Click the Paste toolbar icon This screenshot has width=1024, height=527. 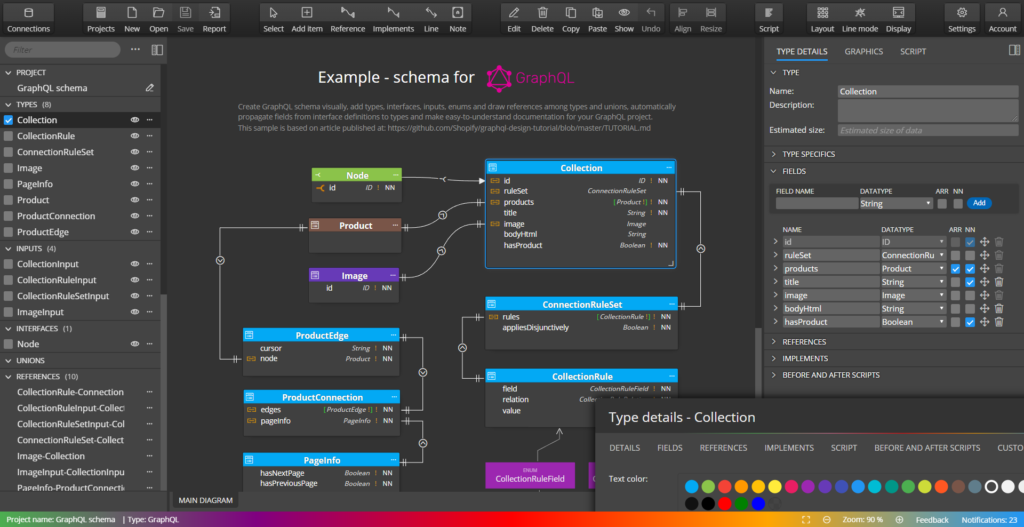(x=597, y=19)
